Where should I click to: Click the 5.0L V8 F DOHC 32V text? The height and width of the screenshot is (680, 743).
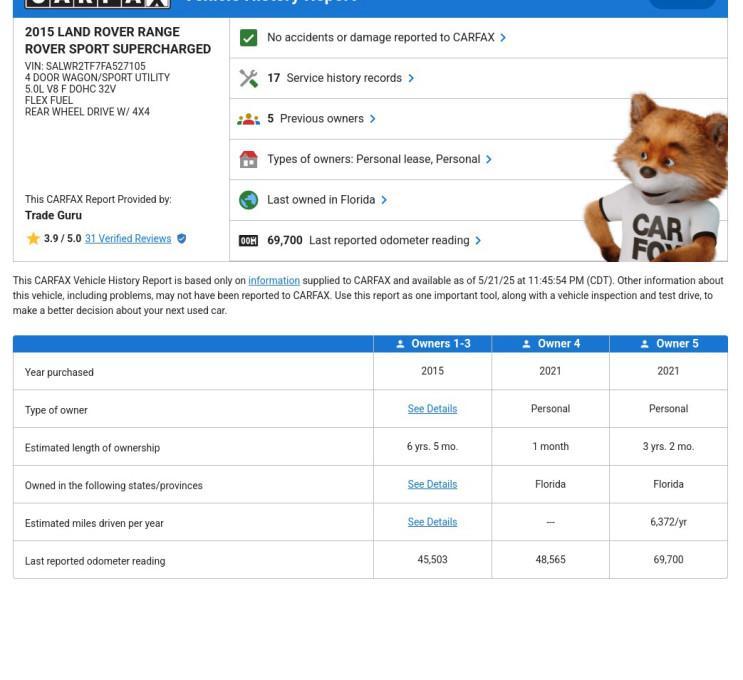click(x=70, y=89)
